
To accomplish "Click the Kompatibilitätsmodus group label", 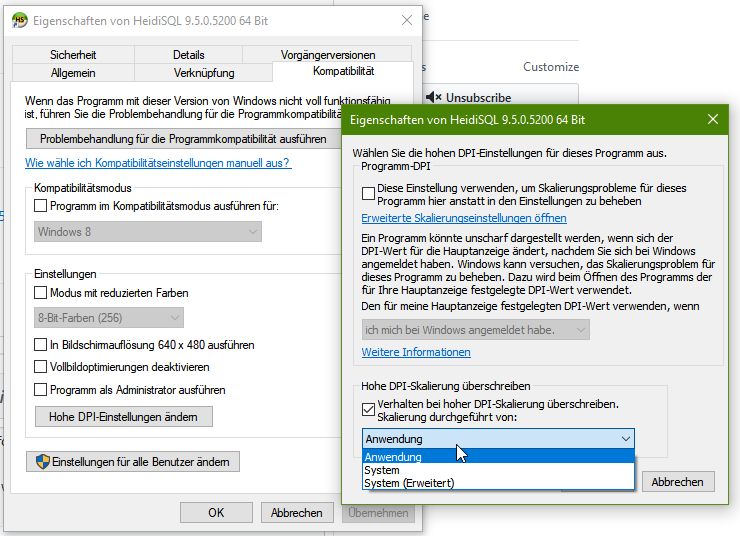I will [83, 188].
